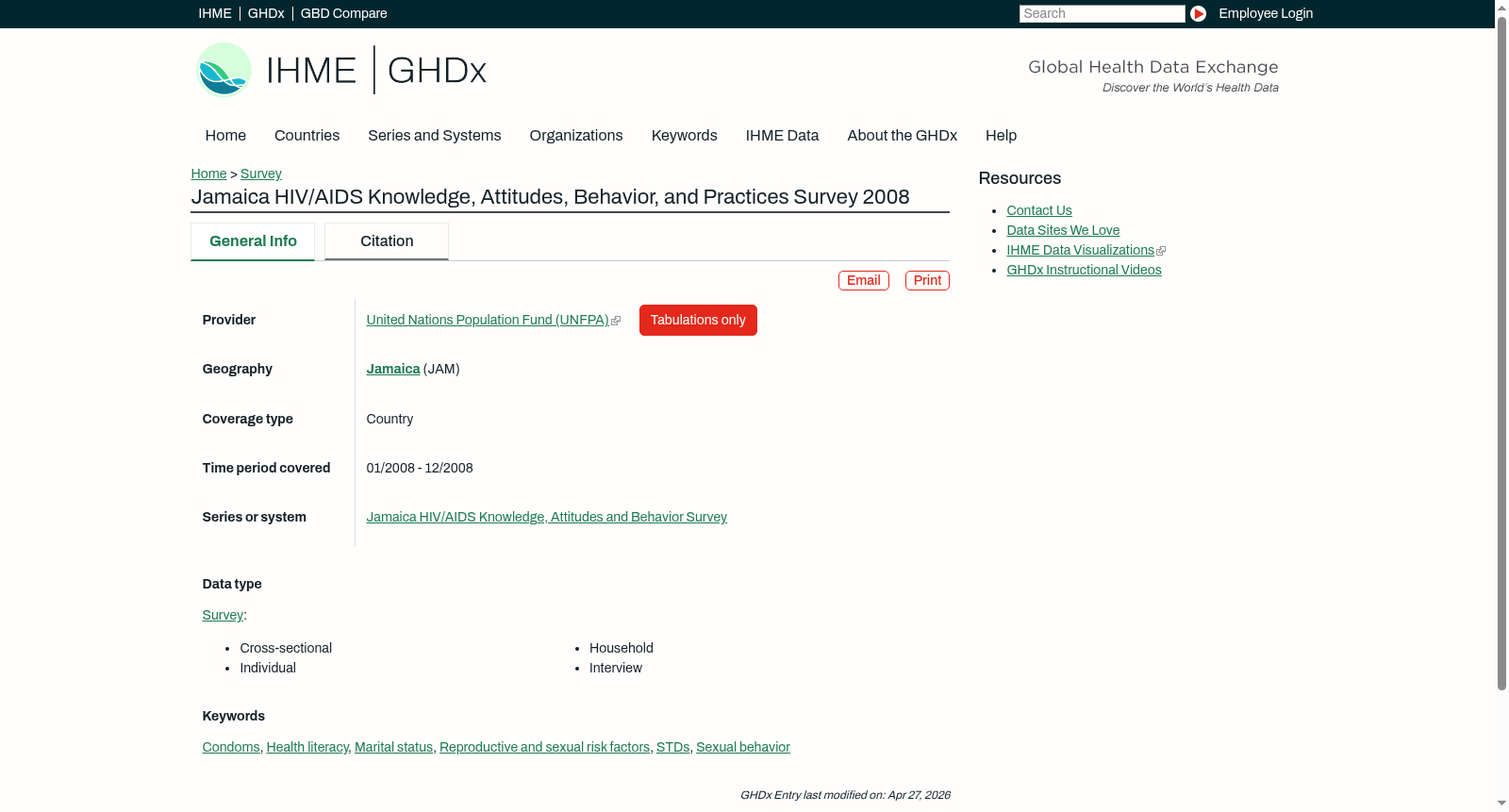Switch to the Citation tab
Screen dimensions: 1509x812
(387, 241)
